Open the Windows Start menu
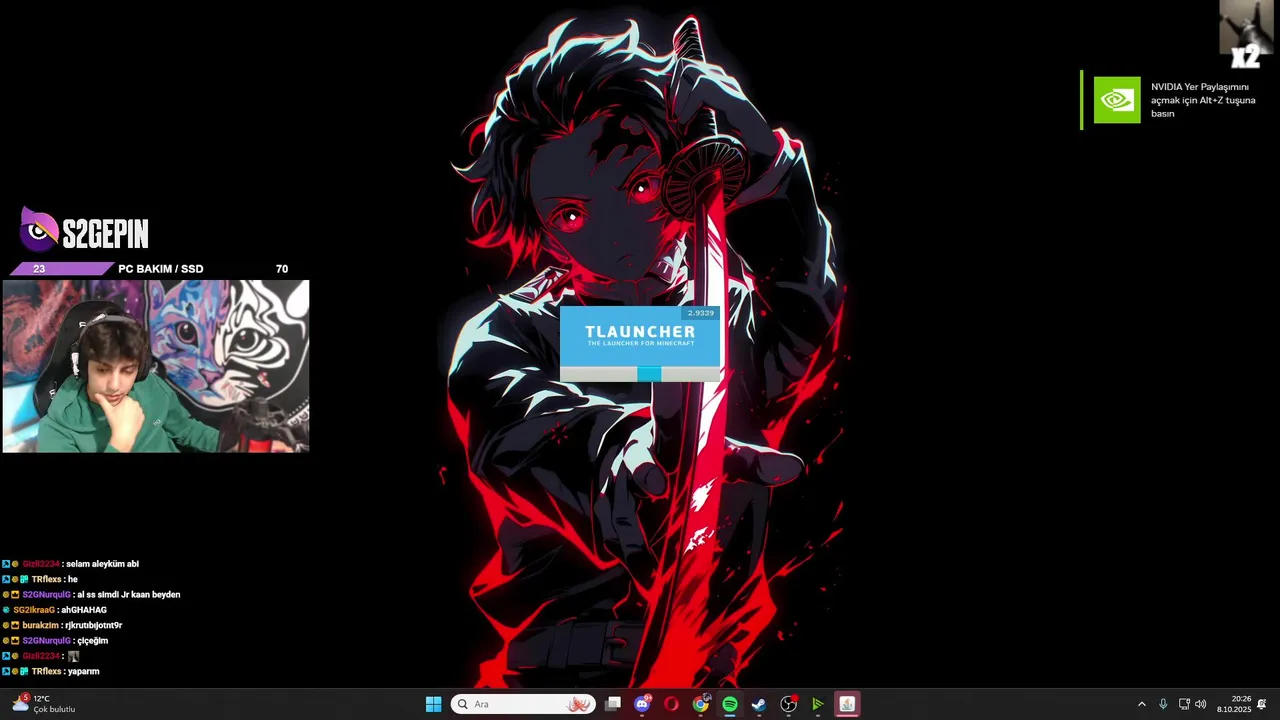Screen dimensions: 1280x720 433,704
